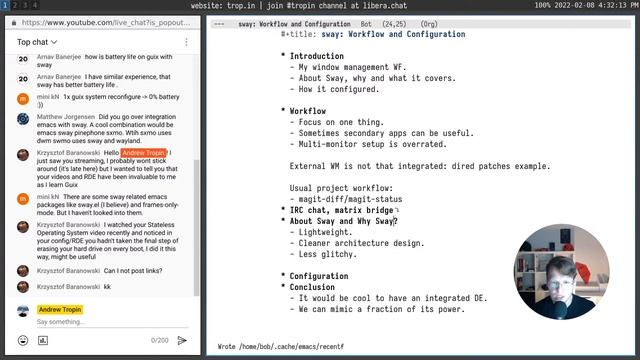640x360 pixels.
Task: Expand the Top chat dropdown
Action: (37, 42)
